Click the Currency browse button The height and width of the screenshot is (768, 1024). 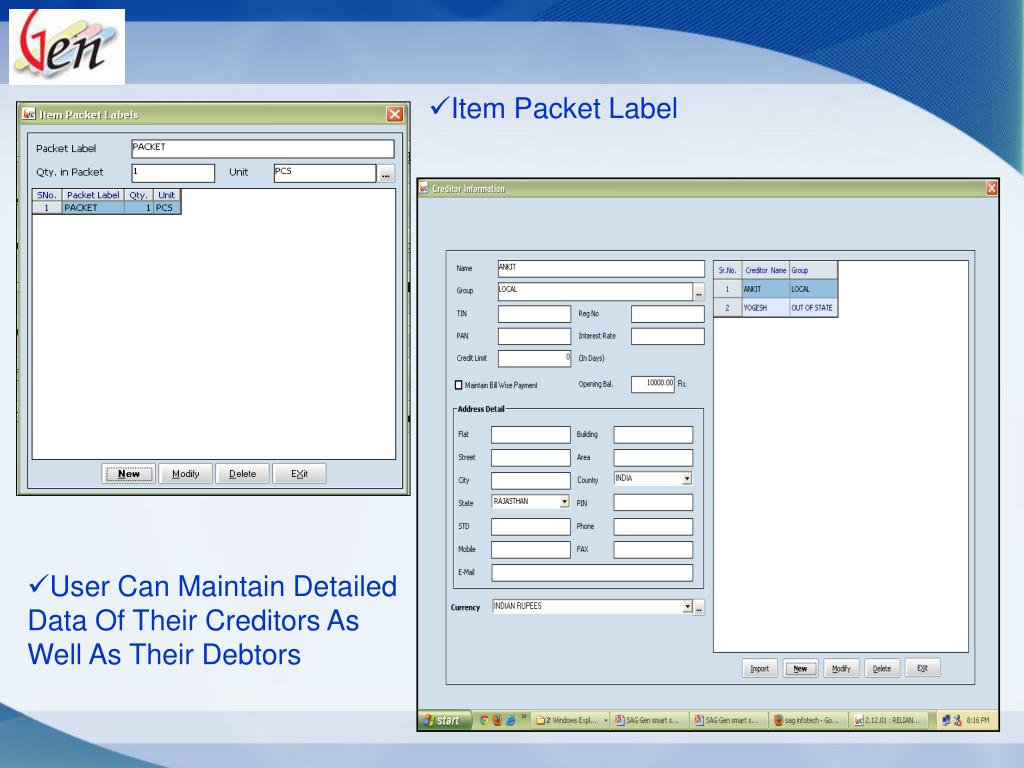[x=699, y=609]
